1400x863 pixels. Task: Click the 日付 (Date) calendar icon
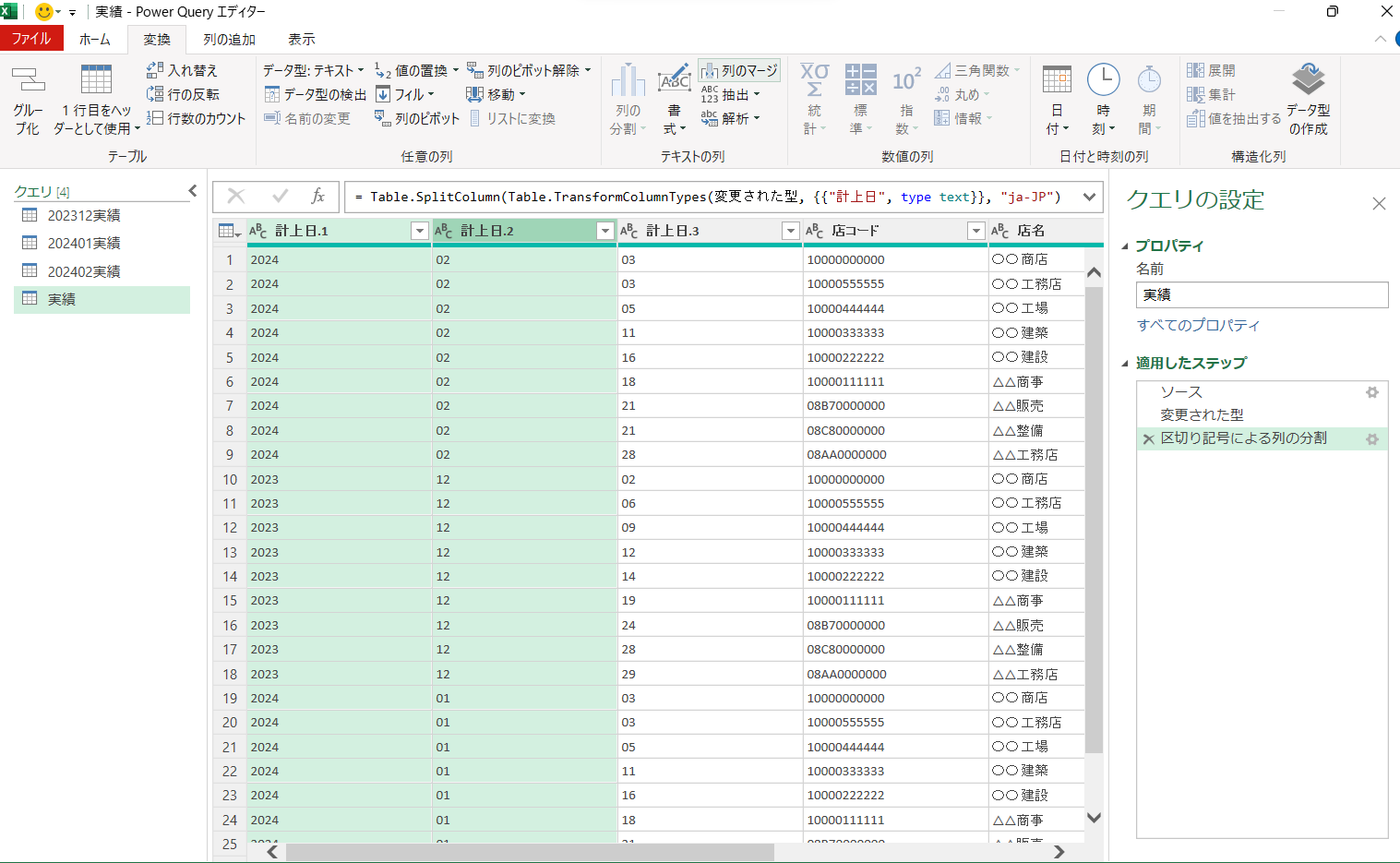[1057, 80]
